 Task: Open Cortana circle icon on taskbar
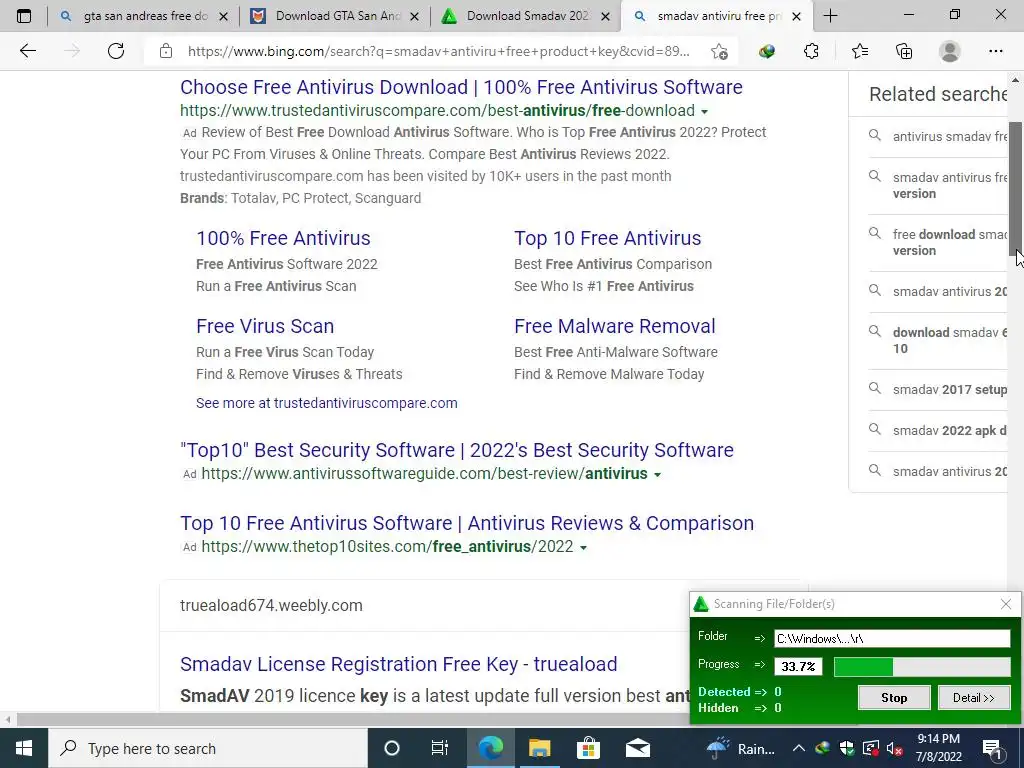point(392,748)
